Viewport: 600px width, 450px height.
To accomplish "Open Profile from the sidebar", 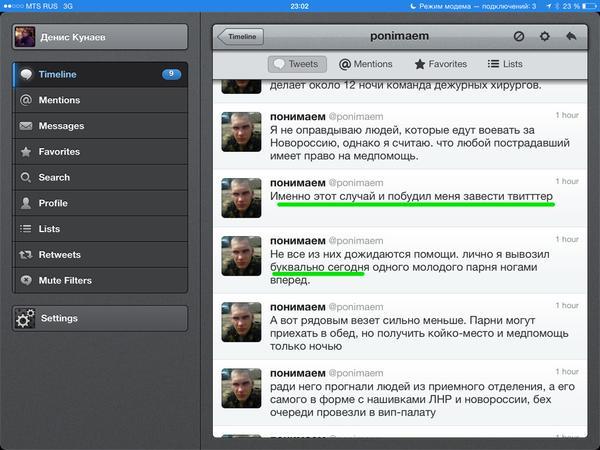I will (x=99, y=203).
